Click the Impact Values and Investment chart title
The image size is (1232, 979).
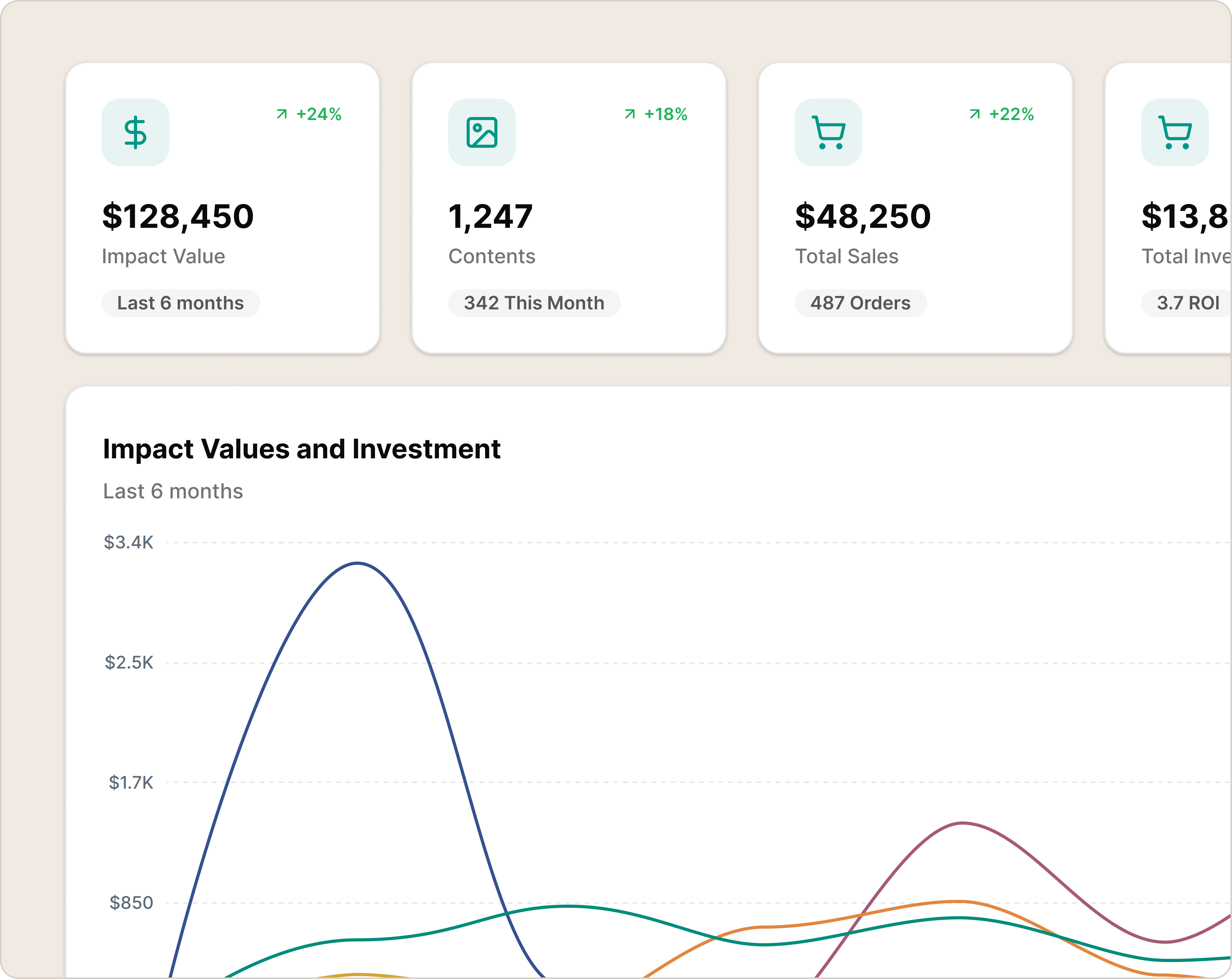301,449
